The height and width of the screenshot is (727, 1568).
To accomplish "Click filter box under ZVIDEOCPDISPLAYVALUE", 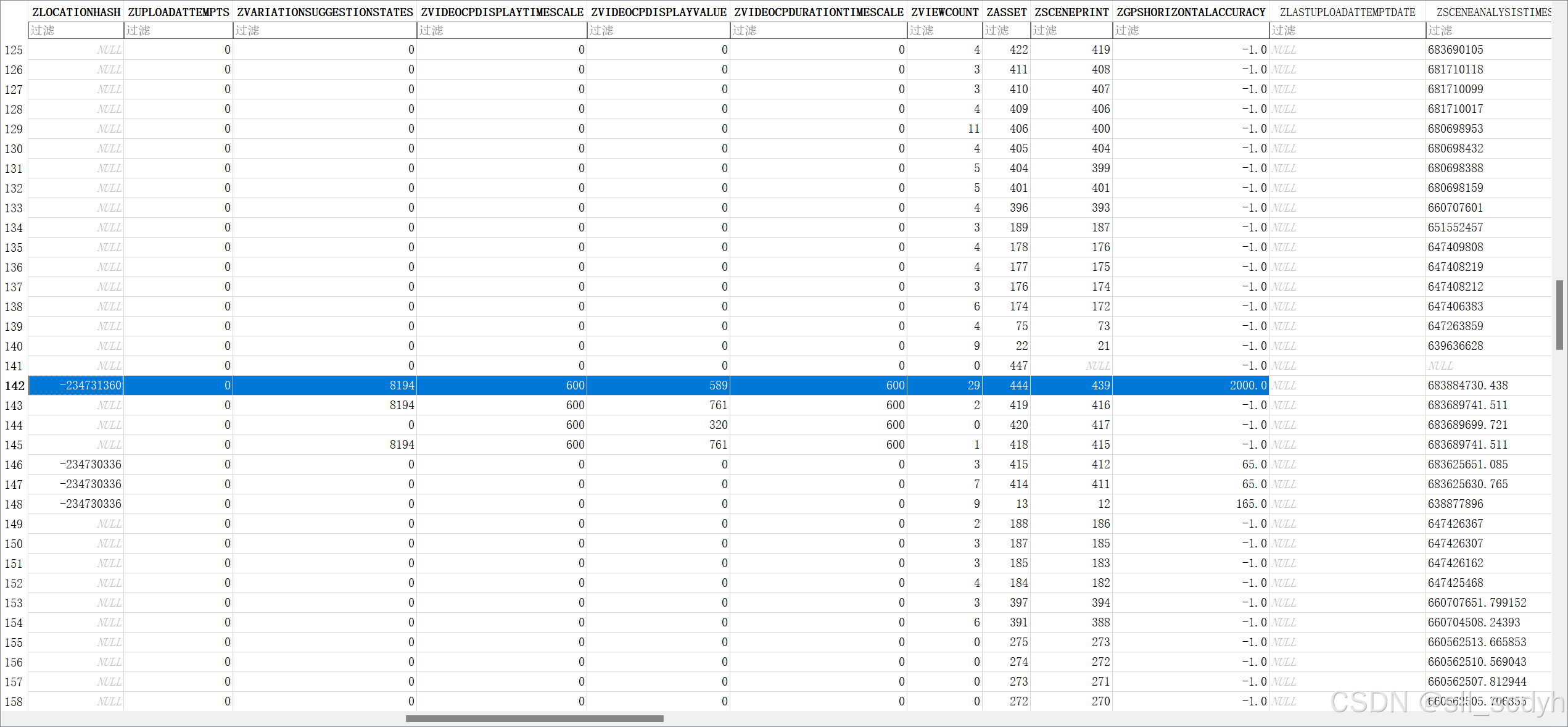I will 658,30.
